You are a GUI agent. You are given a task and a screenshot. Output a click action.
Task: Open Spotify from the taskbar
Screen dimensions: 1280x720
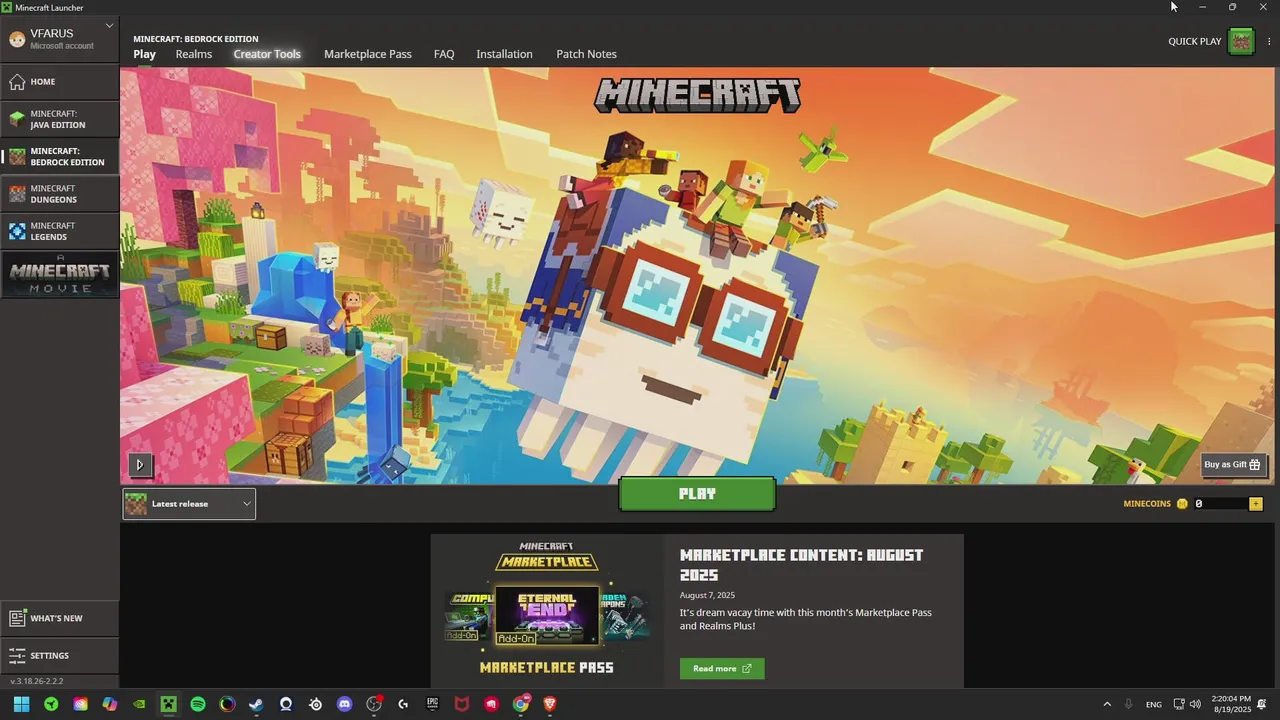pos(198,704)
